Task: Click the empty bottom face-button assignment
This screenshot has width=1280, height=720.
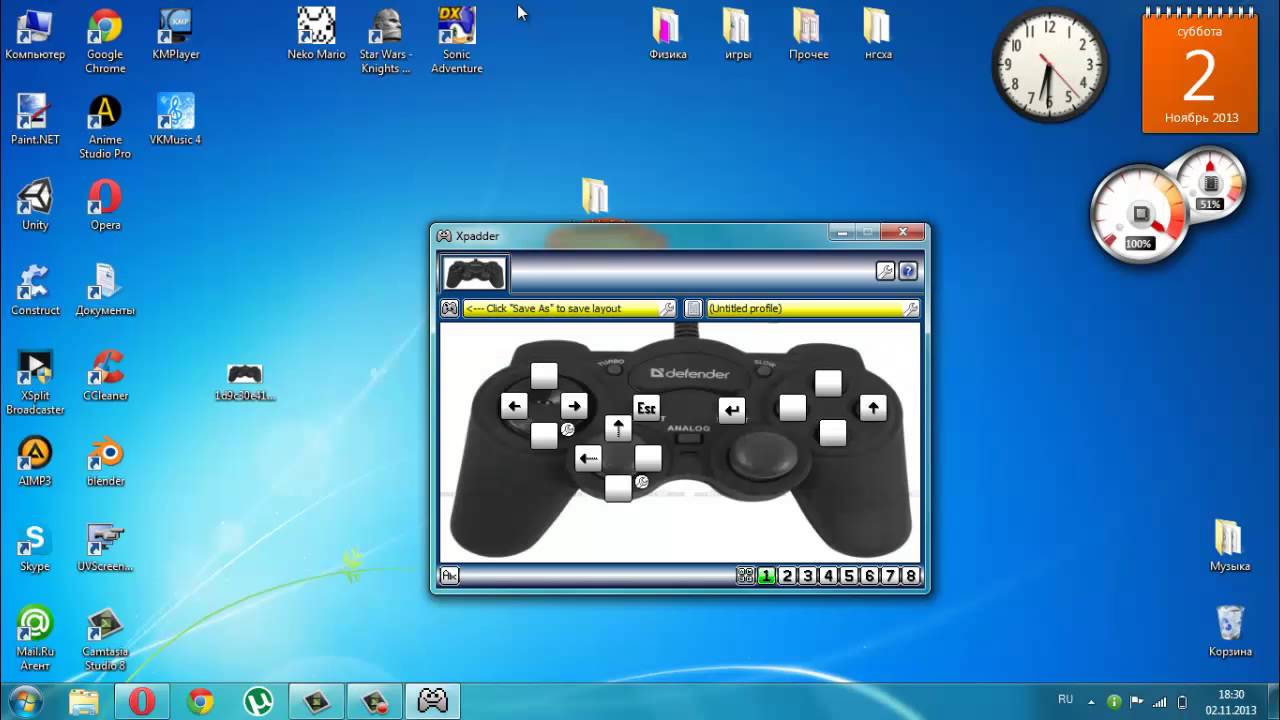Action: [x=833, y=433]
